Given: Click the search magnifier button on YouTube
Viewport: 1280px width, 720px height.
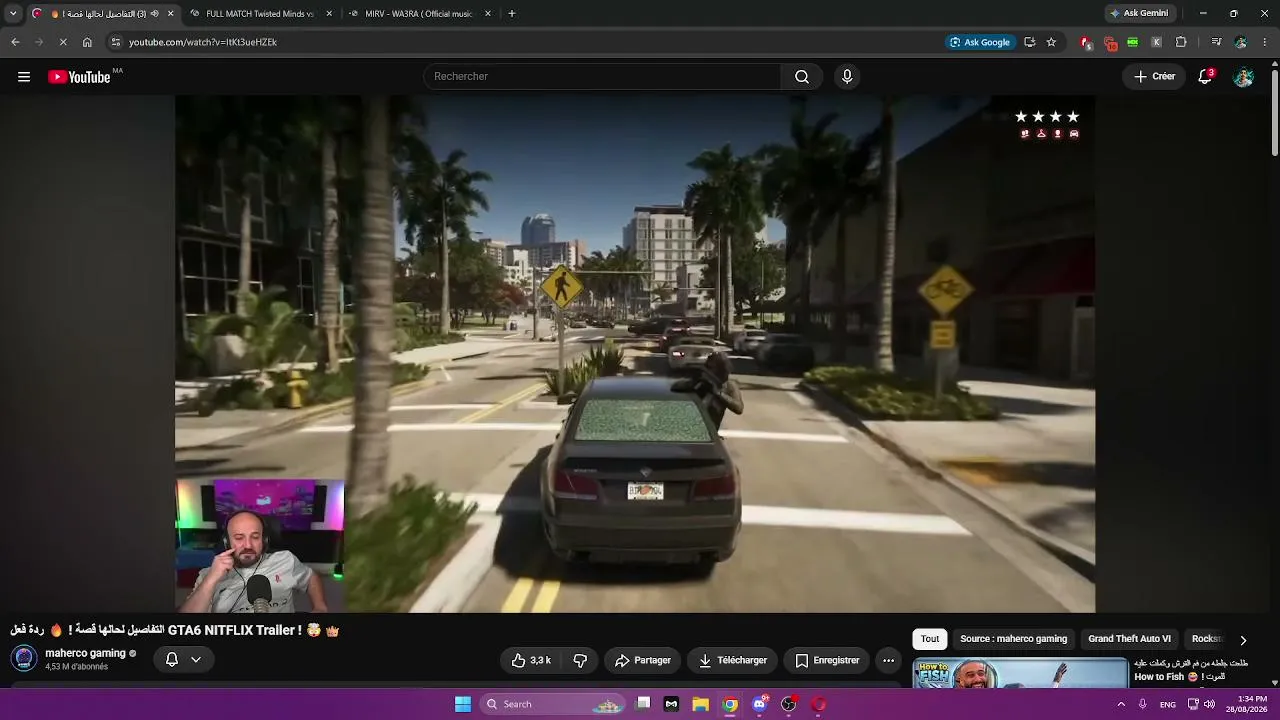Looking at the screenshot, I should [802, 77].
